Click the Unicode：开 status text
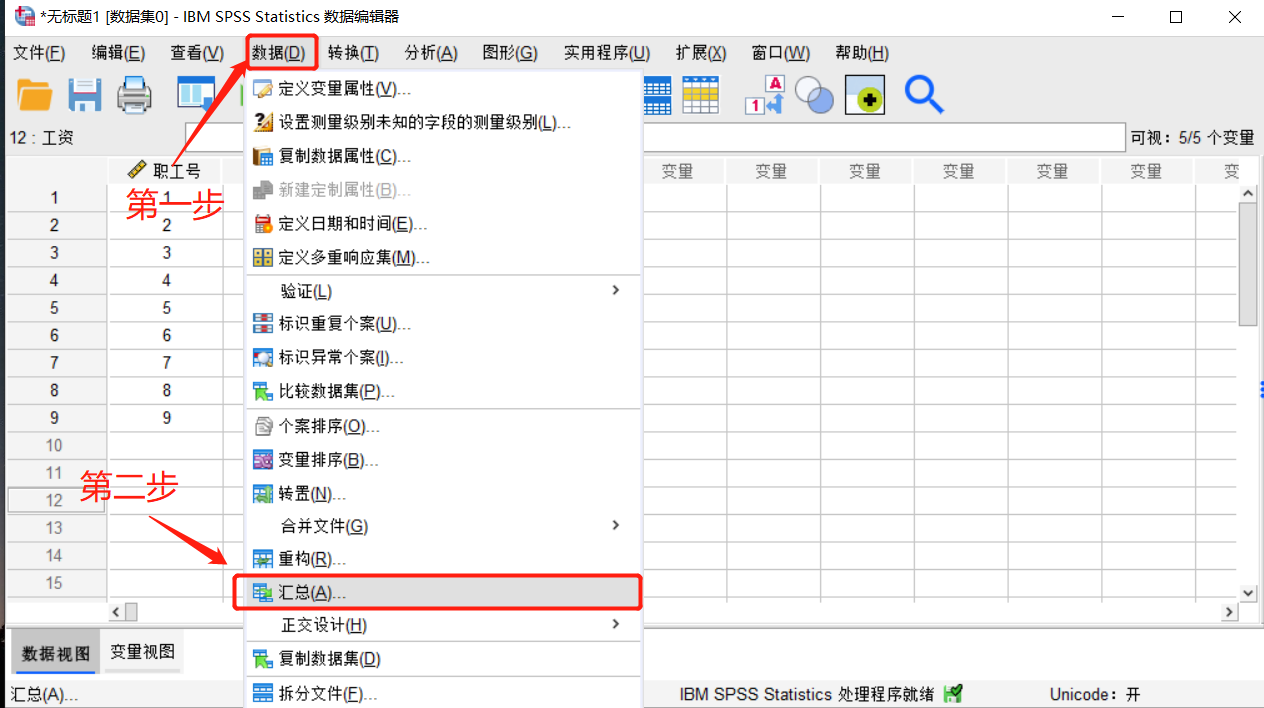 coord(1095,694)
